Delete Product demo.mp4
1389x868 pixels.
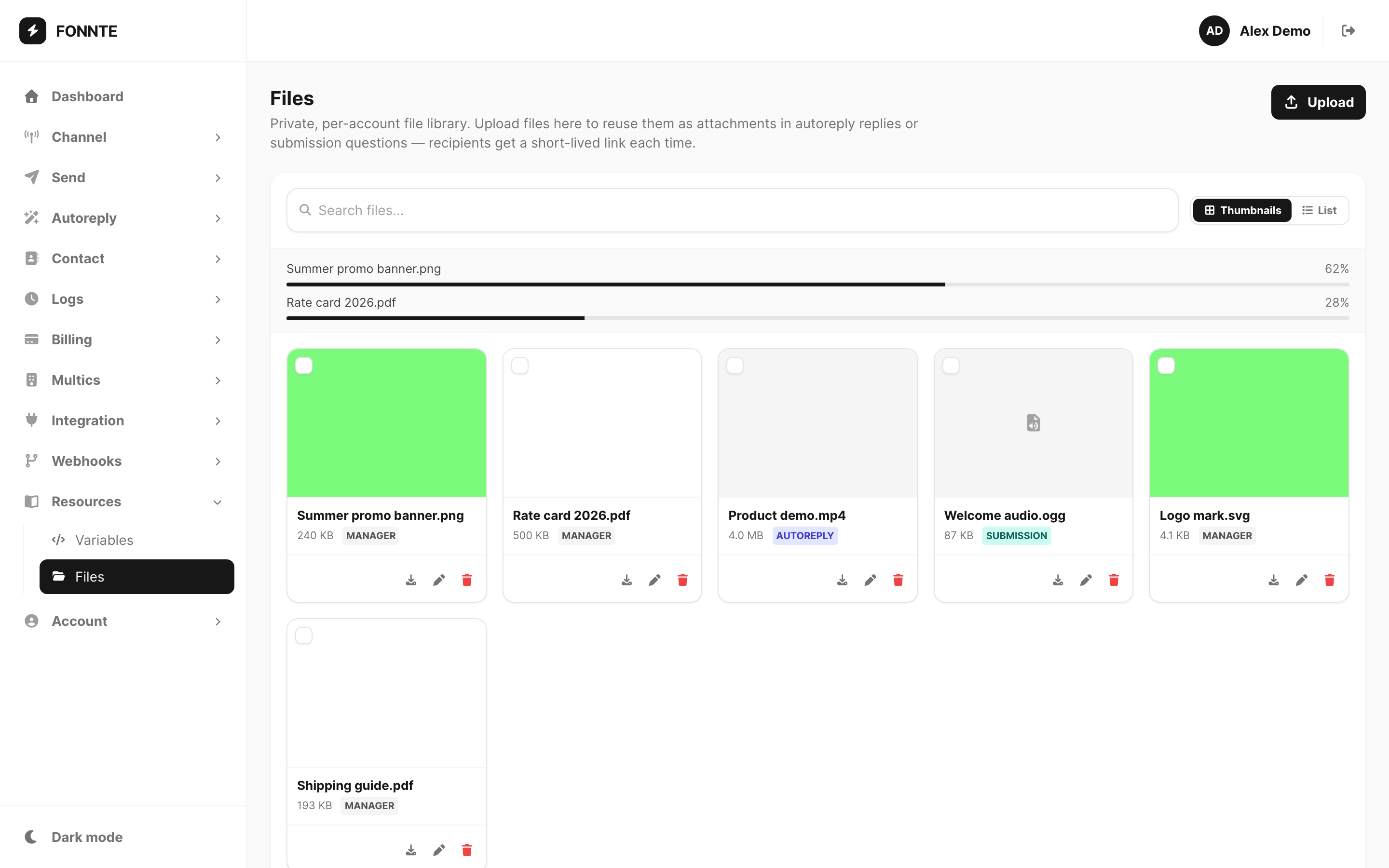(898, 580)
